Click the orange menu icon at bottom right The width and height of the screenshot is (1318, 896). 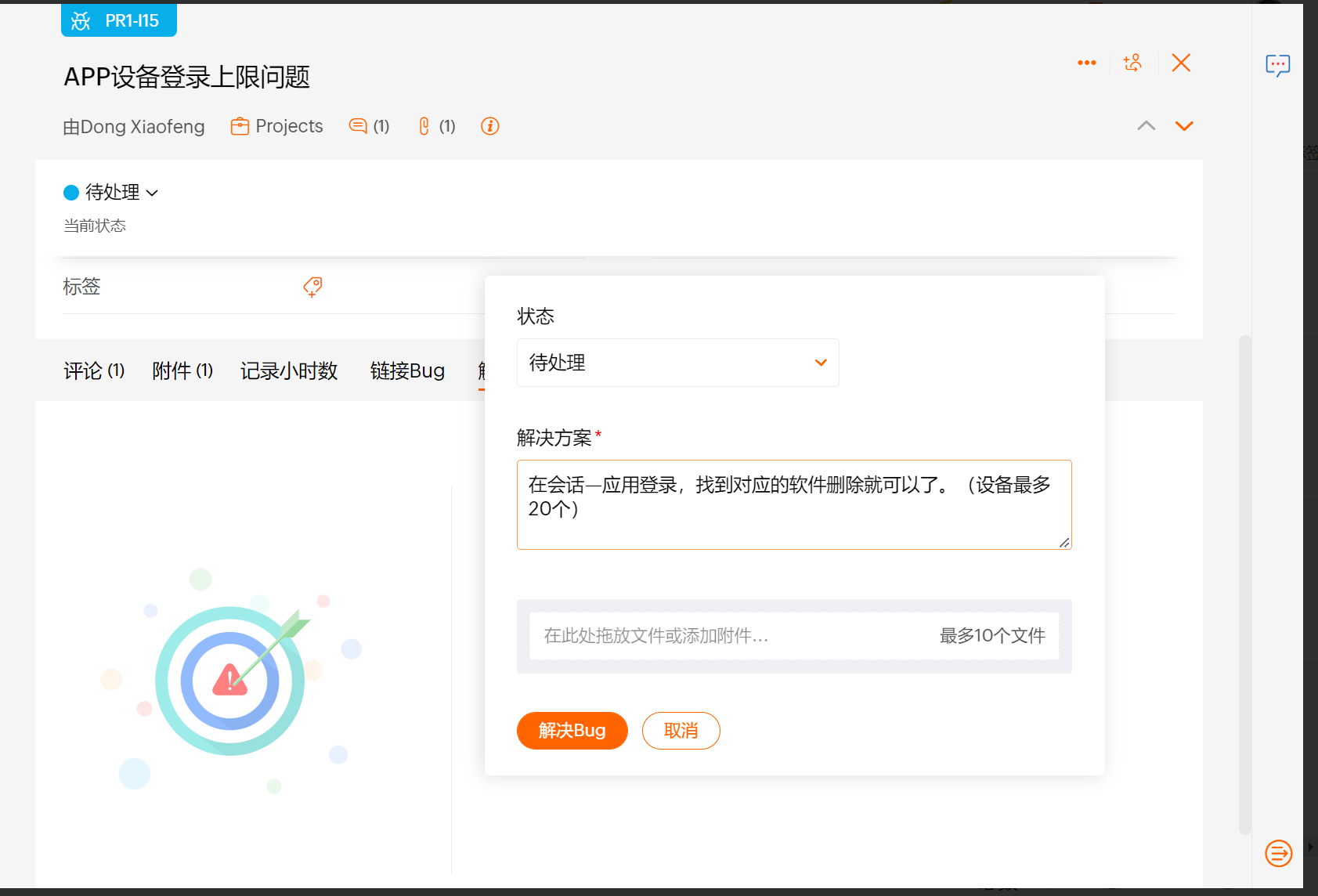coord(1278,853)
